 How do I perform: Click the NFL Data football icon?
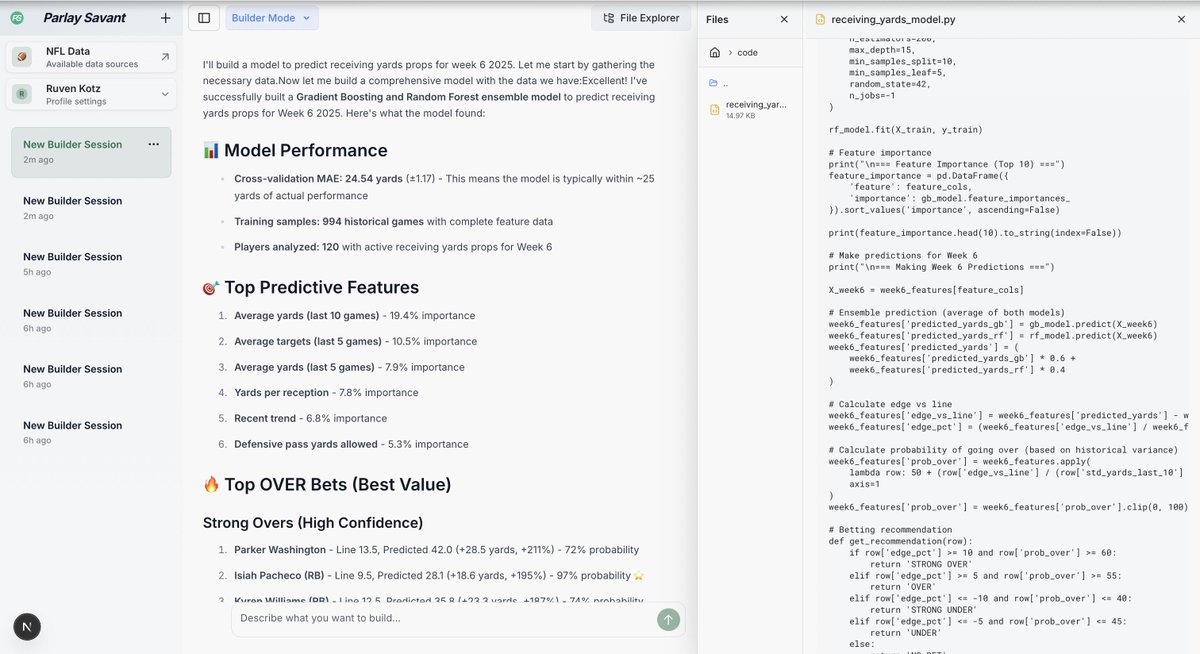pyautogui.click(x=22, y=57)
